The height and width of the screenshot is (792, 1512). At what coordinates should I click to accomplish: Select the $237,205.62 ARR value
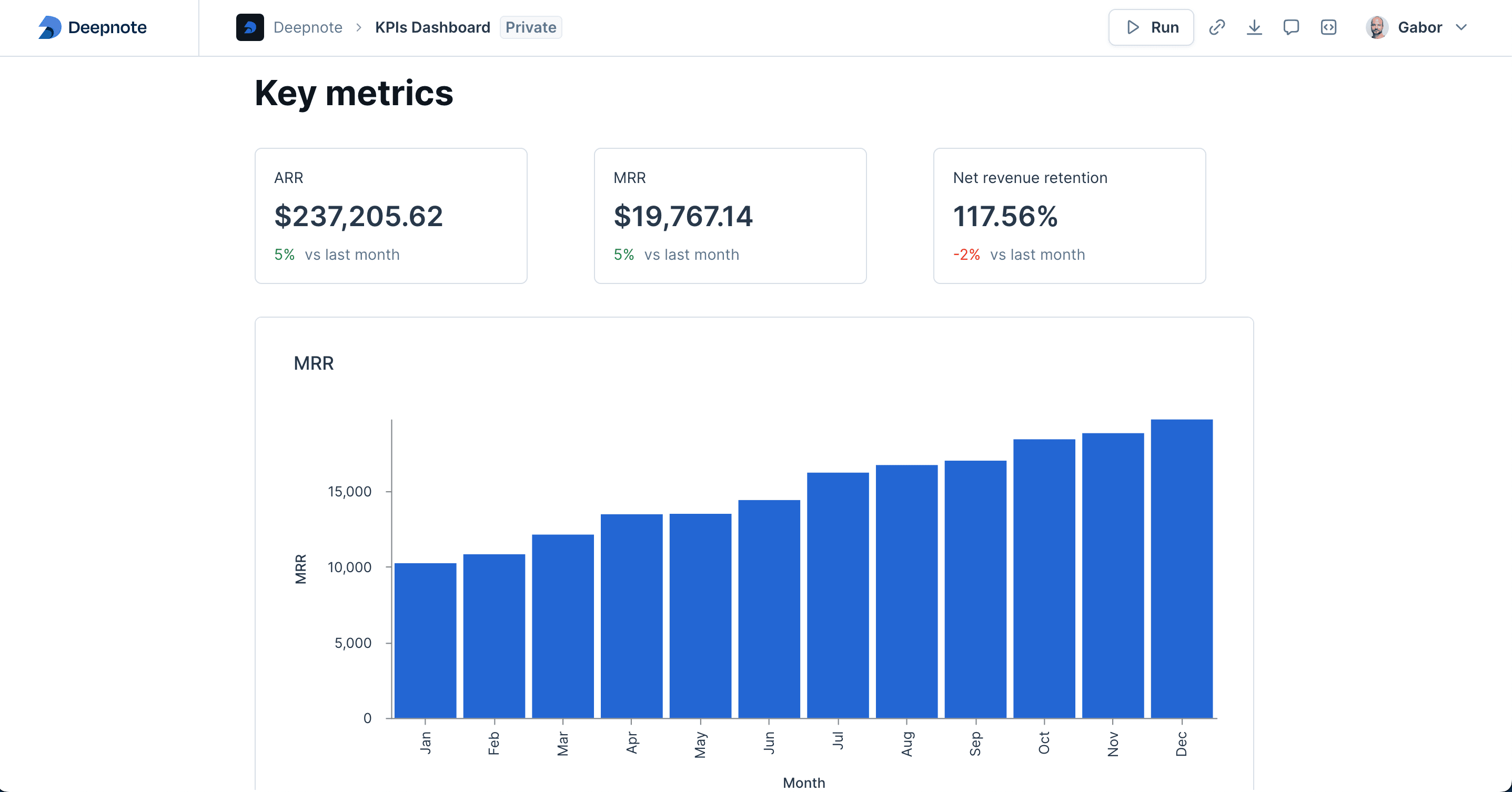tap(358, 216)
